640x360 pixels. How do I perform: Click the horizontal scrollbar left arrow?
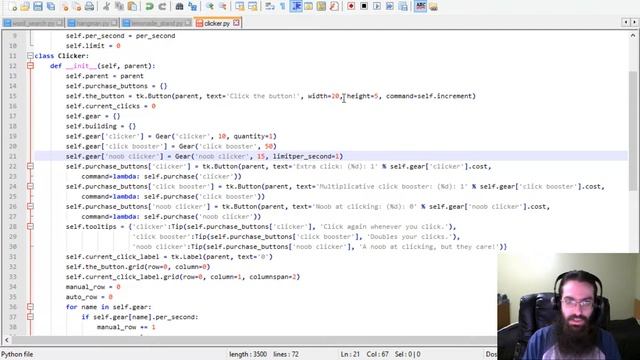pyautogui.click(x=7, y=340)
